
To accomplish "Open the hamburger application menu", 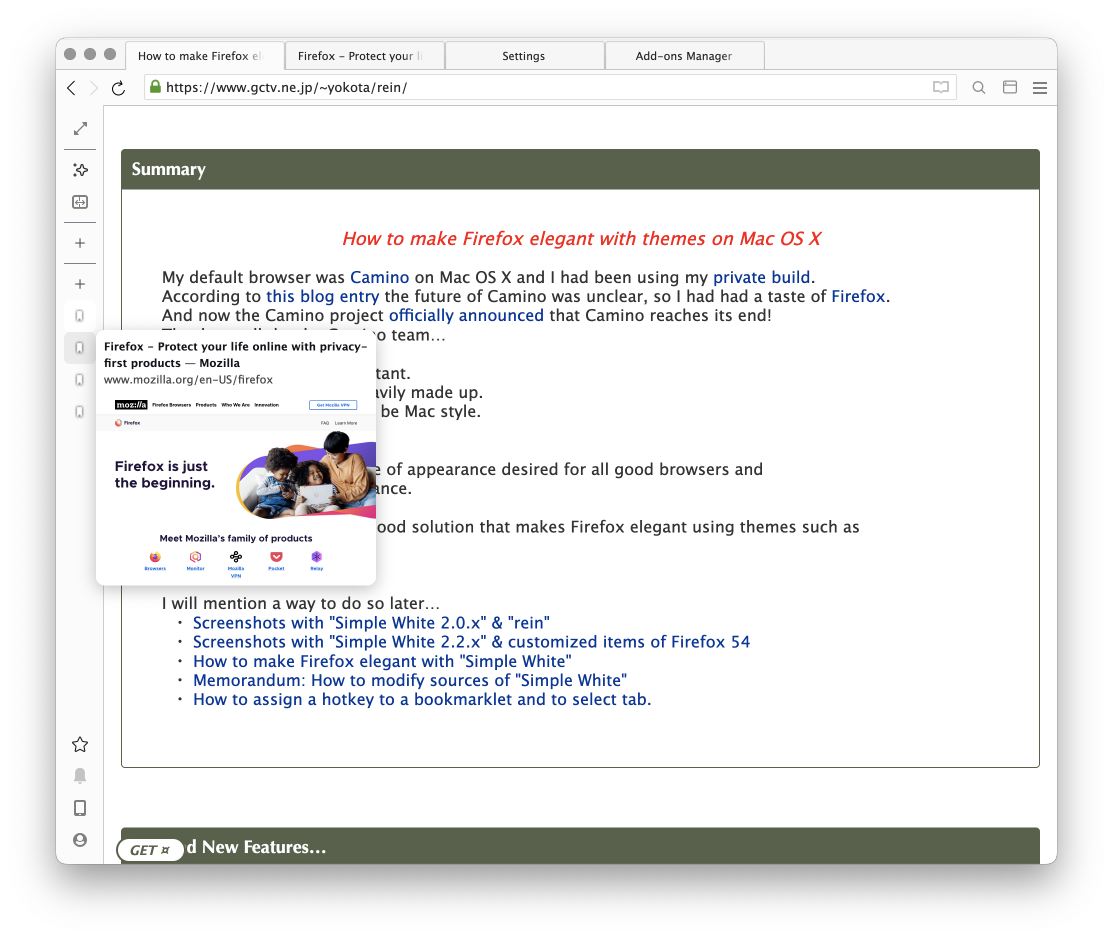I will (x=1040, y=88).
